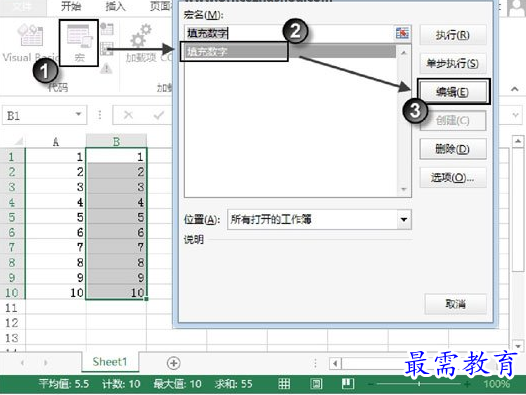
Task: Click worksheet vertical scroll up arrow
Action: (x=518, y=141)
